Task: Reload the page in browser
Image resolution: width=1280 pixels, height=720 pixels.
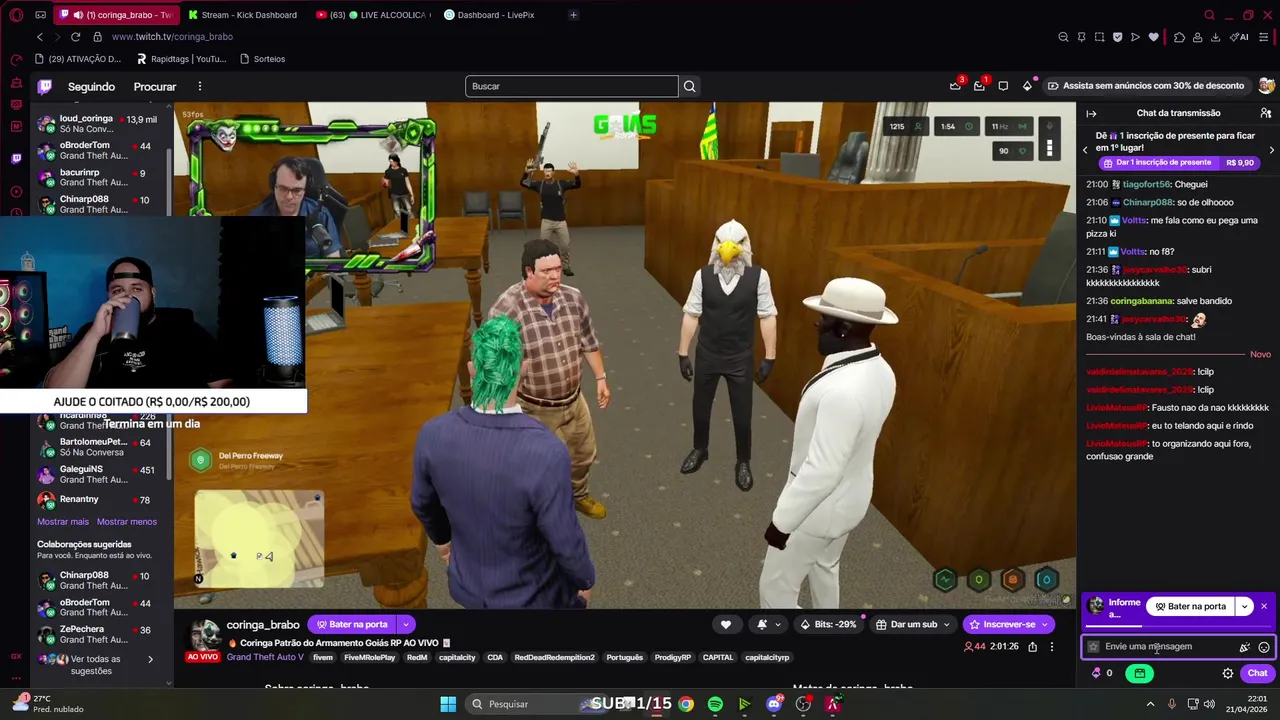Action: coord(75,37)
